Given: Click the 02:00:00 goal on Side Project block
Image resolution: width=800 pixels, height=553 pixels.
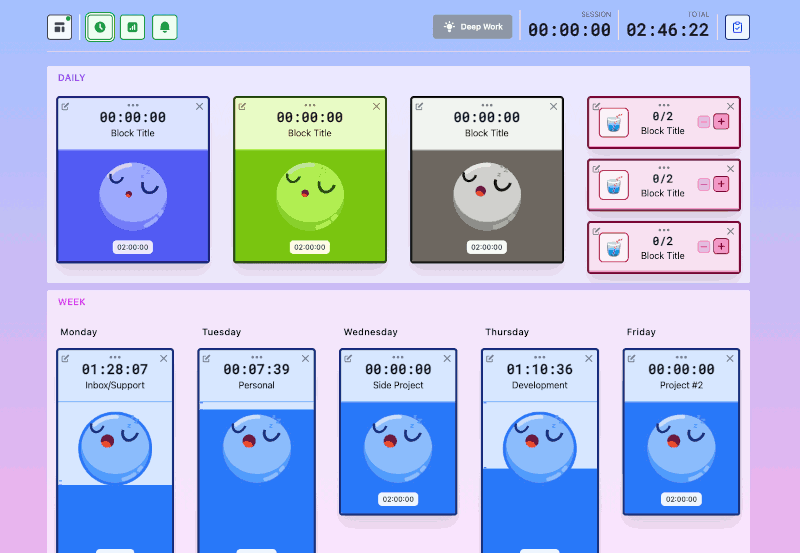Looking at the screenshot, I should coord(398,499).
